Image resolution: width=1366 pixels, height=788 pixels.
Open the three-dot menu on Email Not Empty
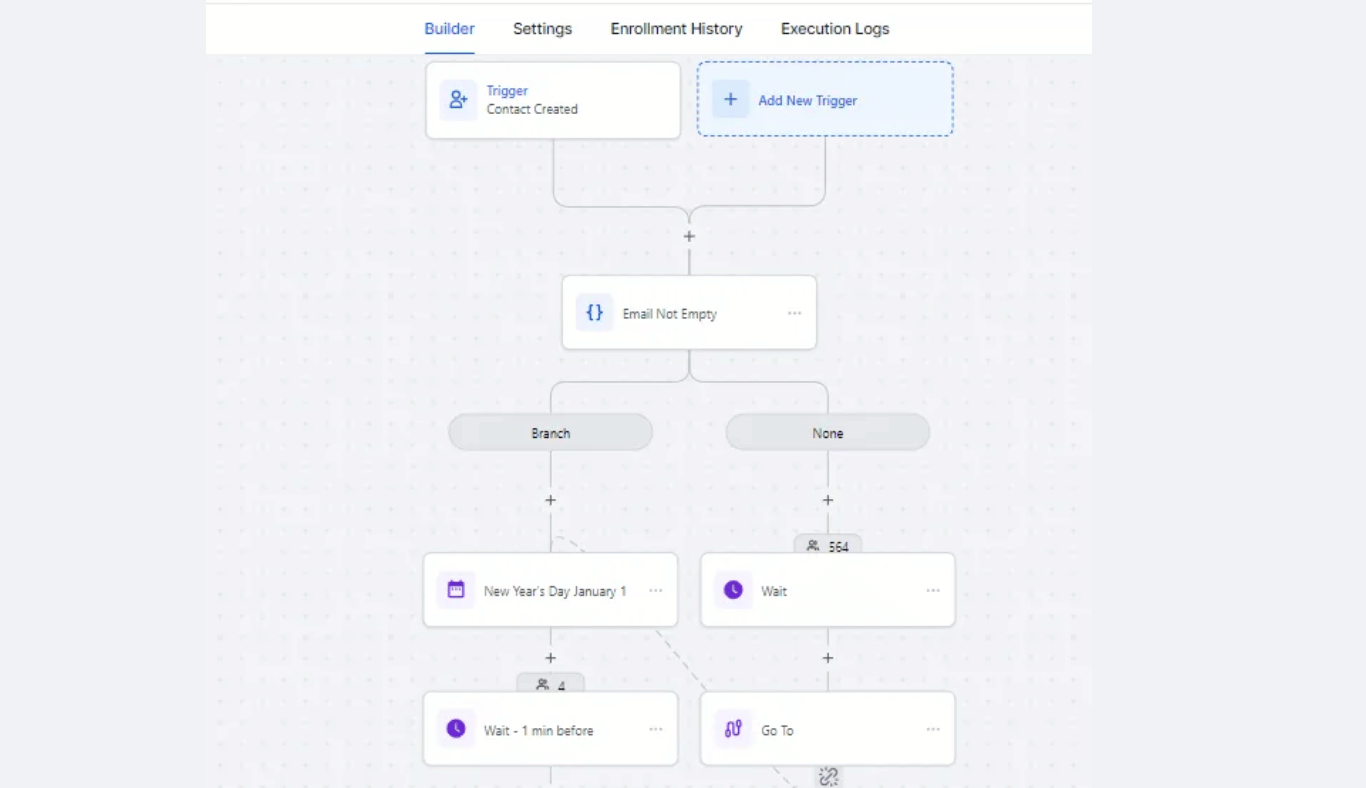794,313
